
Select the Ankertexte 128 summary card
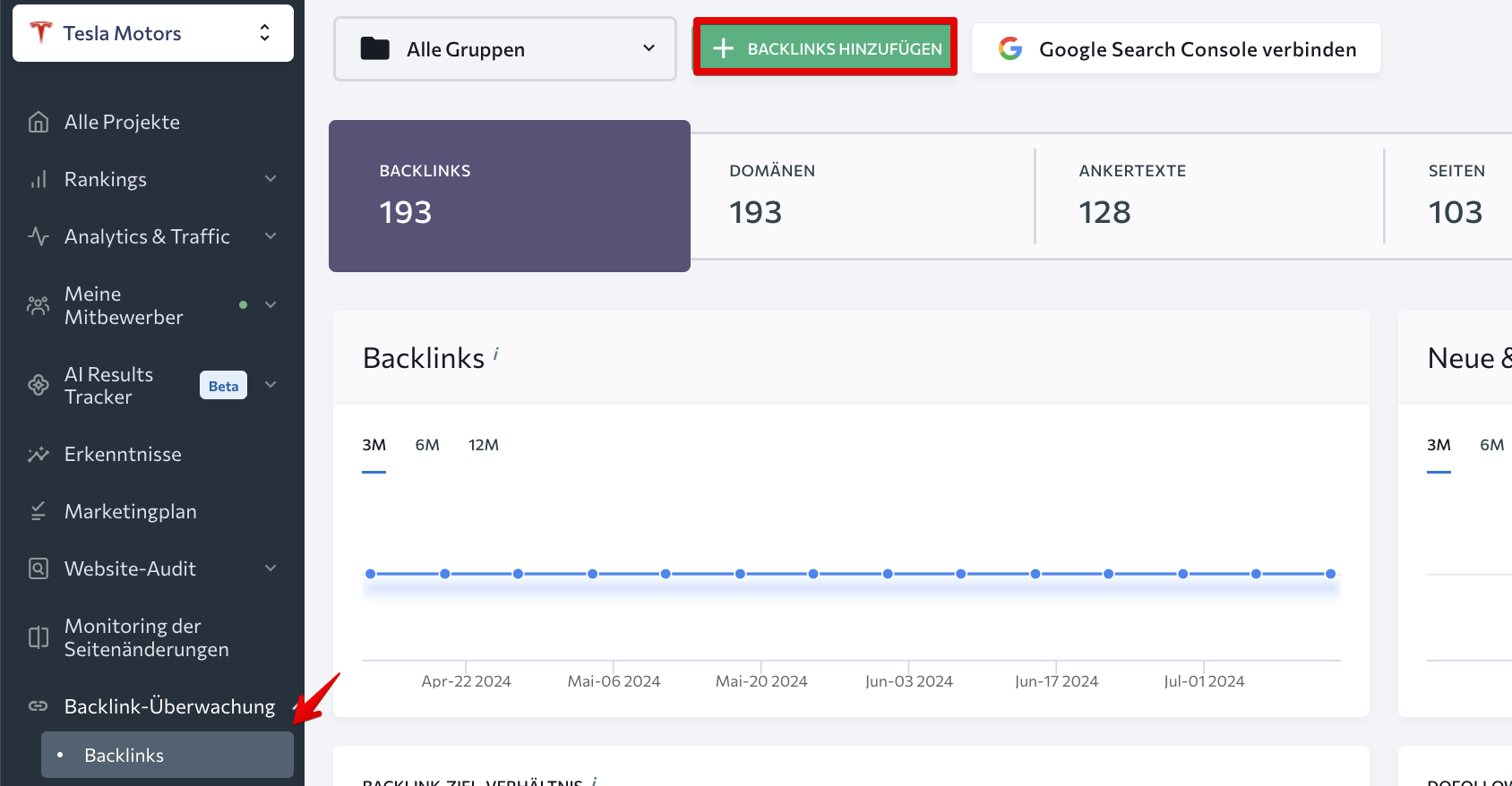(x=1210, y=196)
